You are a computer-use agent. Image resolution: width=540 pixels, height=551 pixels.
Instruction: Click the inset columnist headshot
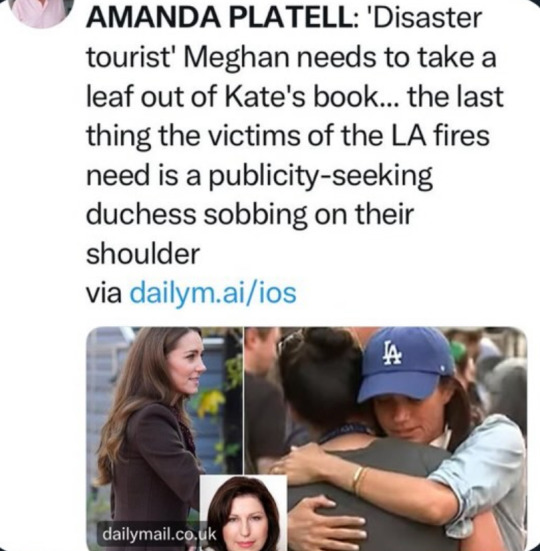pyautogui.click(x=243, y=513)
